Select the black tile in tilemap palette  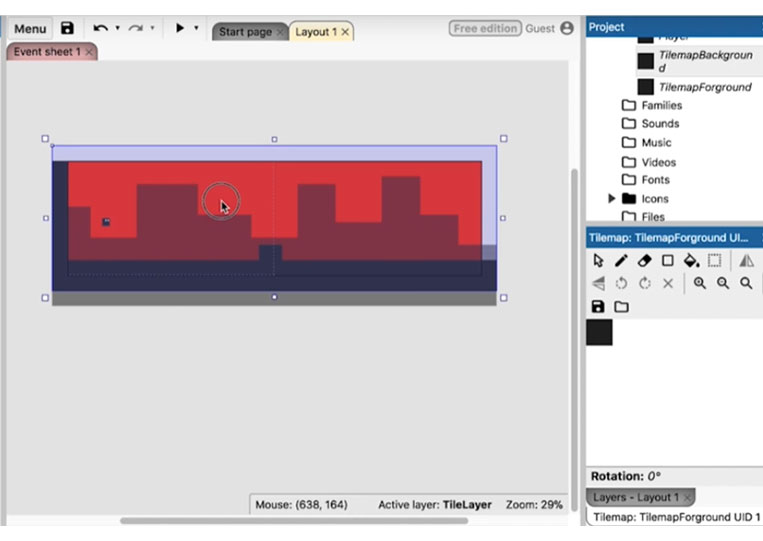click(599, 332)
